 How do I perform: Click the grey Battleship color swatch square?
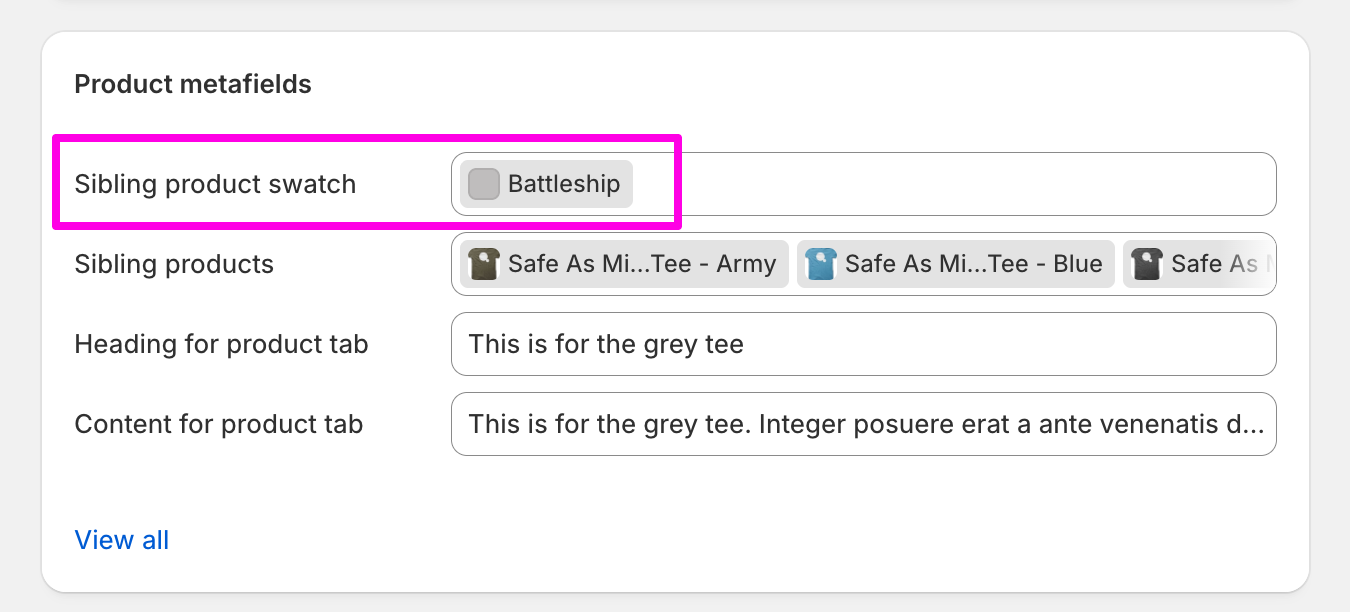click(484, 184)
